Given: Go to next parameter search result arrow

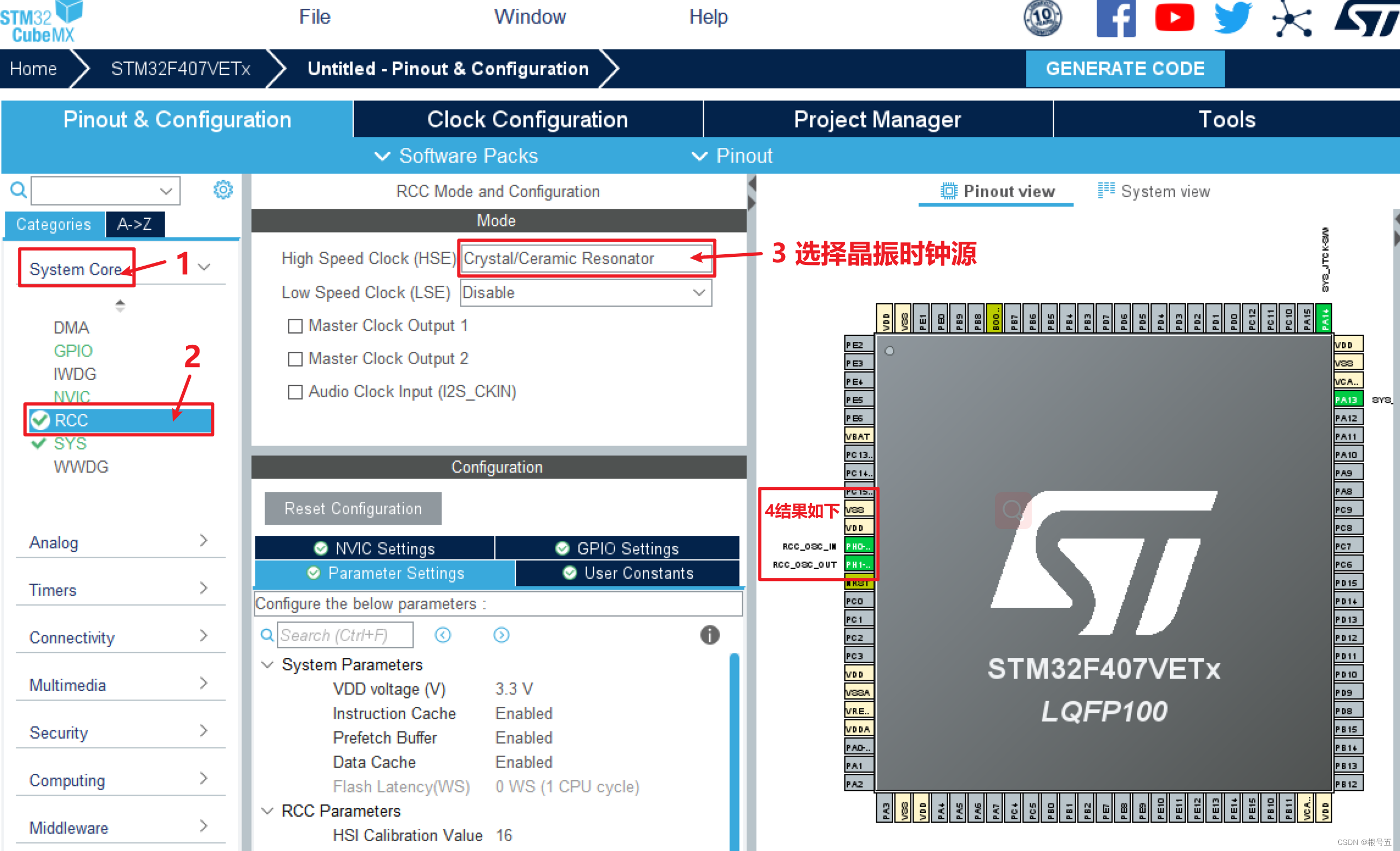Looking at the screenshot, I should click(x=500, y=635).
